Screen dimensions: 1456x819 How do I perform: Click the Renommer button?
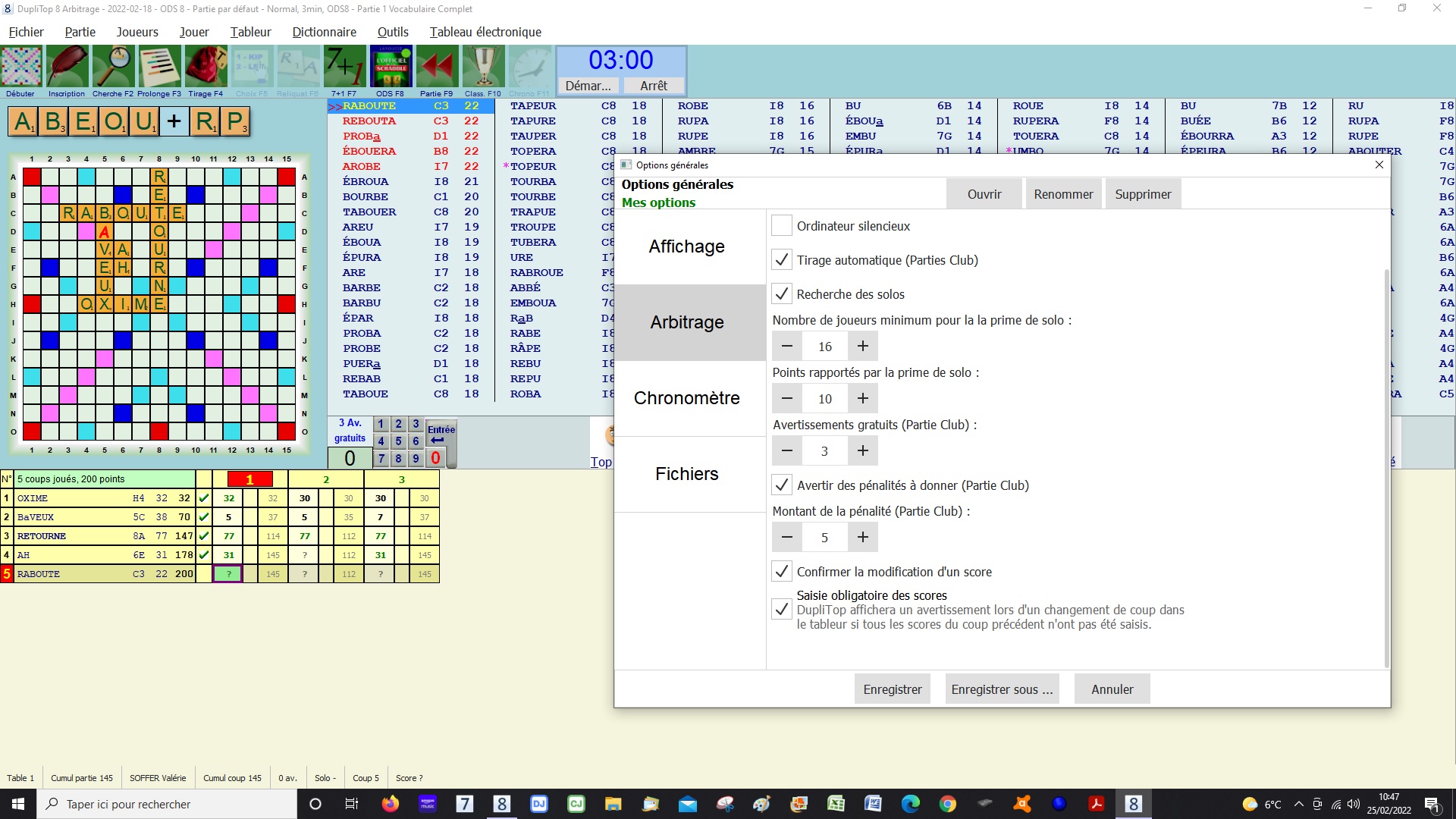(x=1063, y=194)
